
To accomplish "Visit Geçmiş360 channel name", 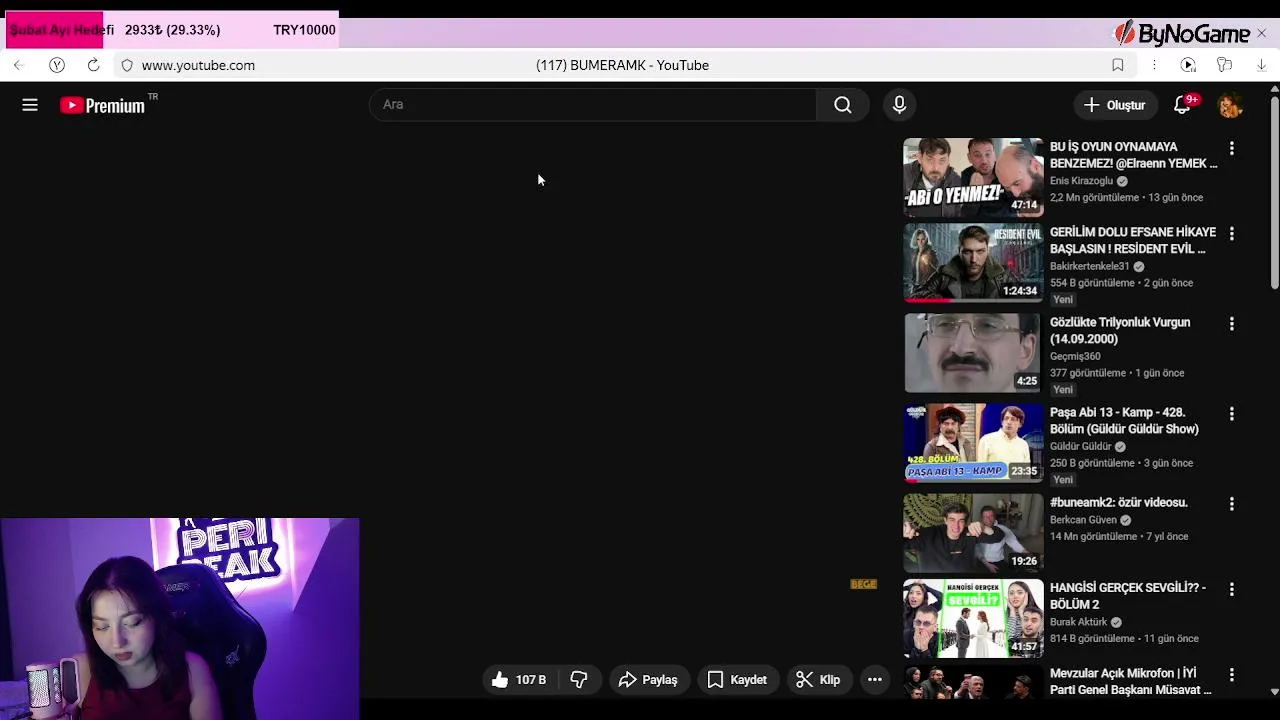I will (1075, 356).
